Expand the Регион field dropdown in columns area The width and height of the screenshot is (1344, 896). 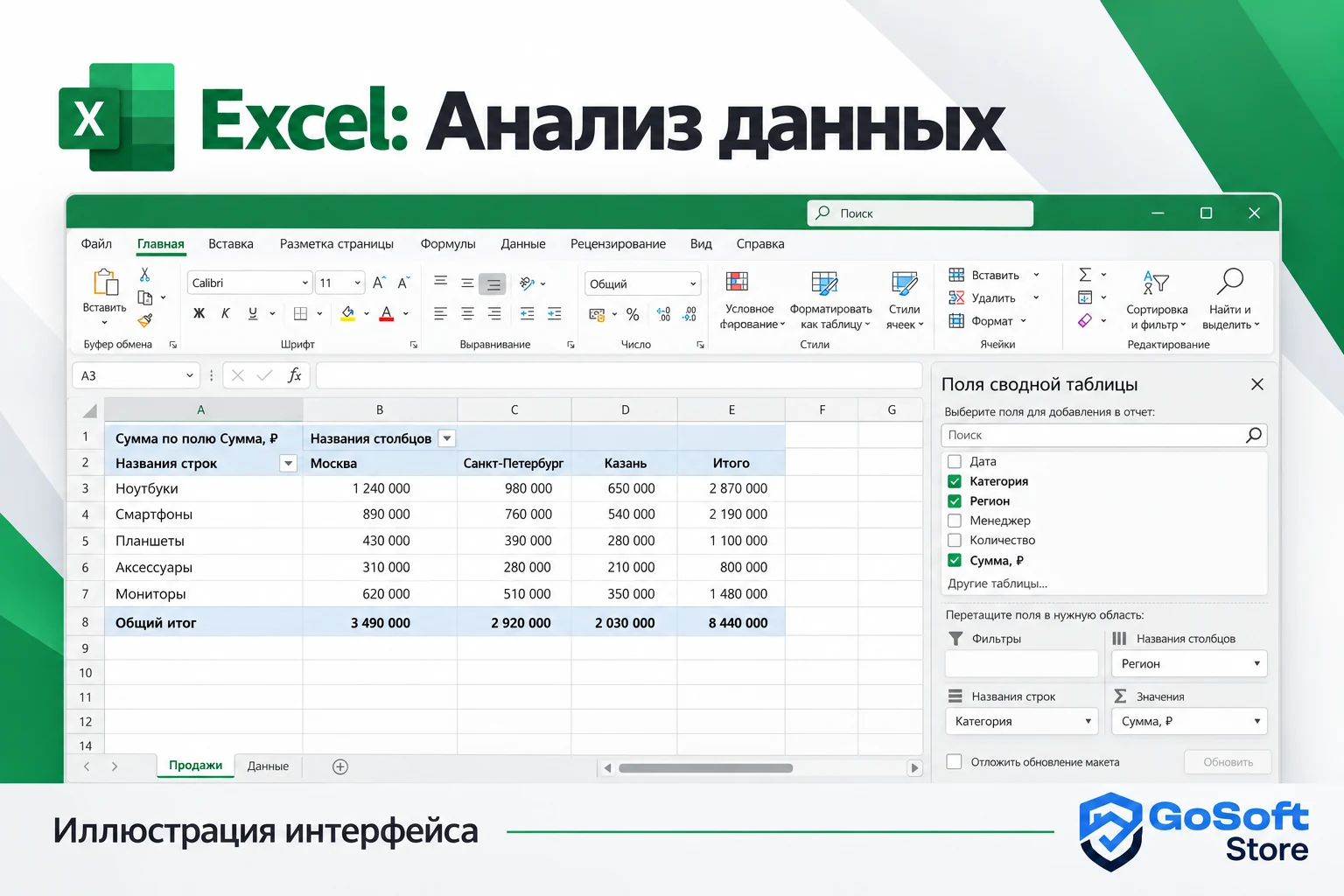pos(1256,663)
